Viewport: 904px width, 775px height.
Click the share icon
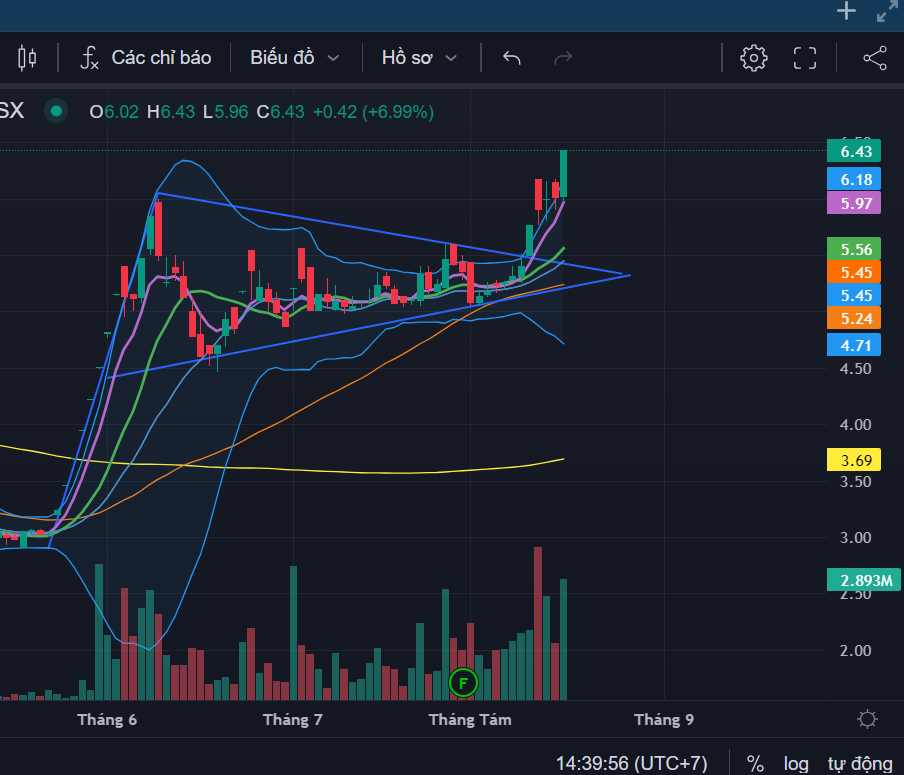875,58
